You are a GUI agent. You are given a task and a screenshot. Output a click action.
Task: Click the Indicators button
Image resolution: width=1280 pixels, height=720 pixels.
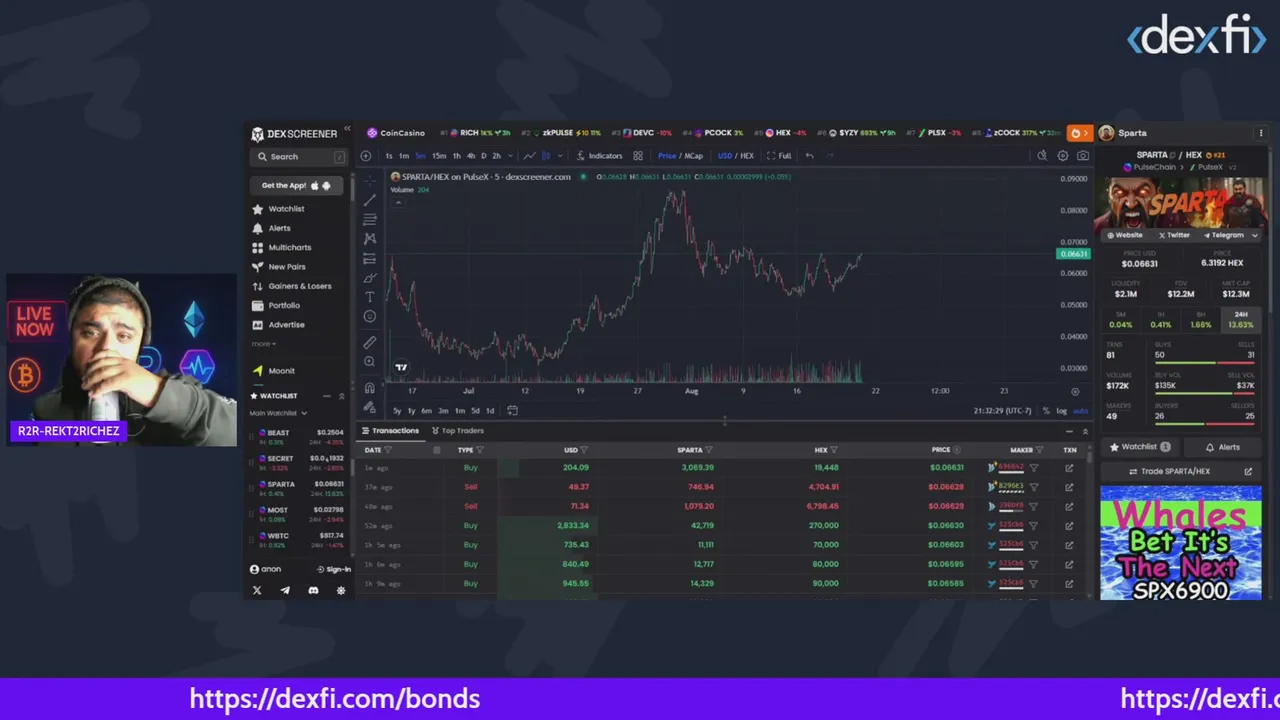[599, 156]
